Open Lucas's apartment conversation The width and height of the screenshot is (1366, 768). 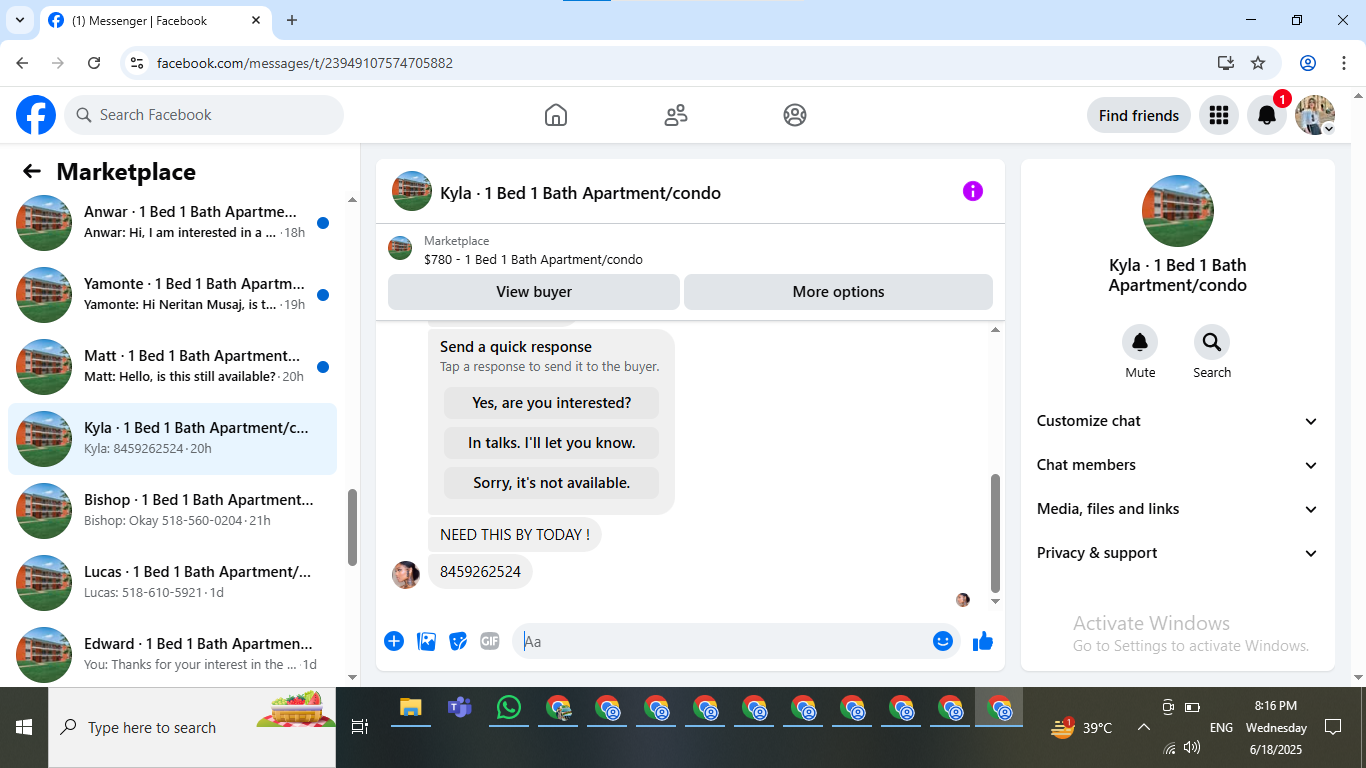click(172, 583)
